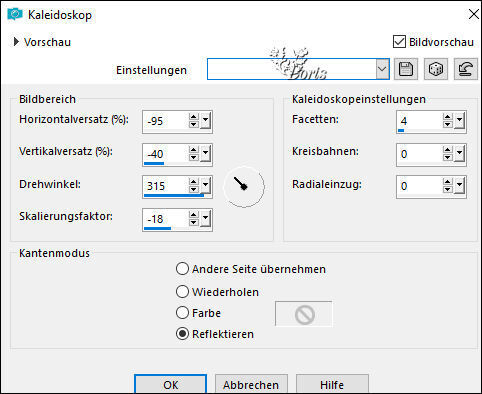Click the Kaleidoskop dialog title icon
This screenshot has height=394, width=482.
[15, 15]
